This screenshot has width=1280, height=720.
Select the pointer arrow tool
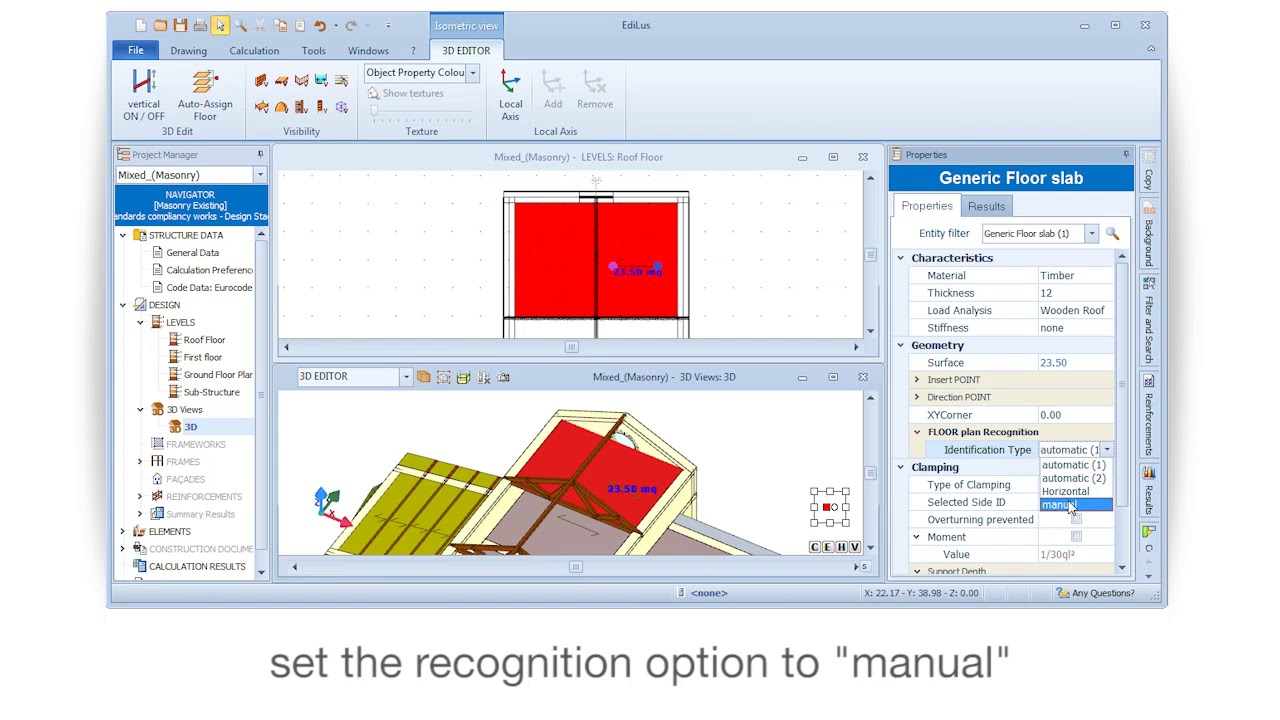[x=220, y=25]
